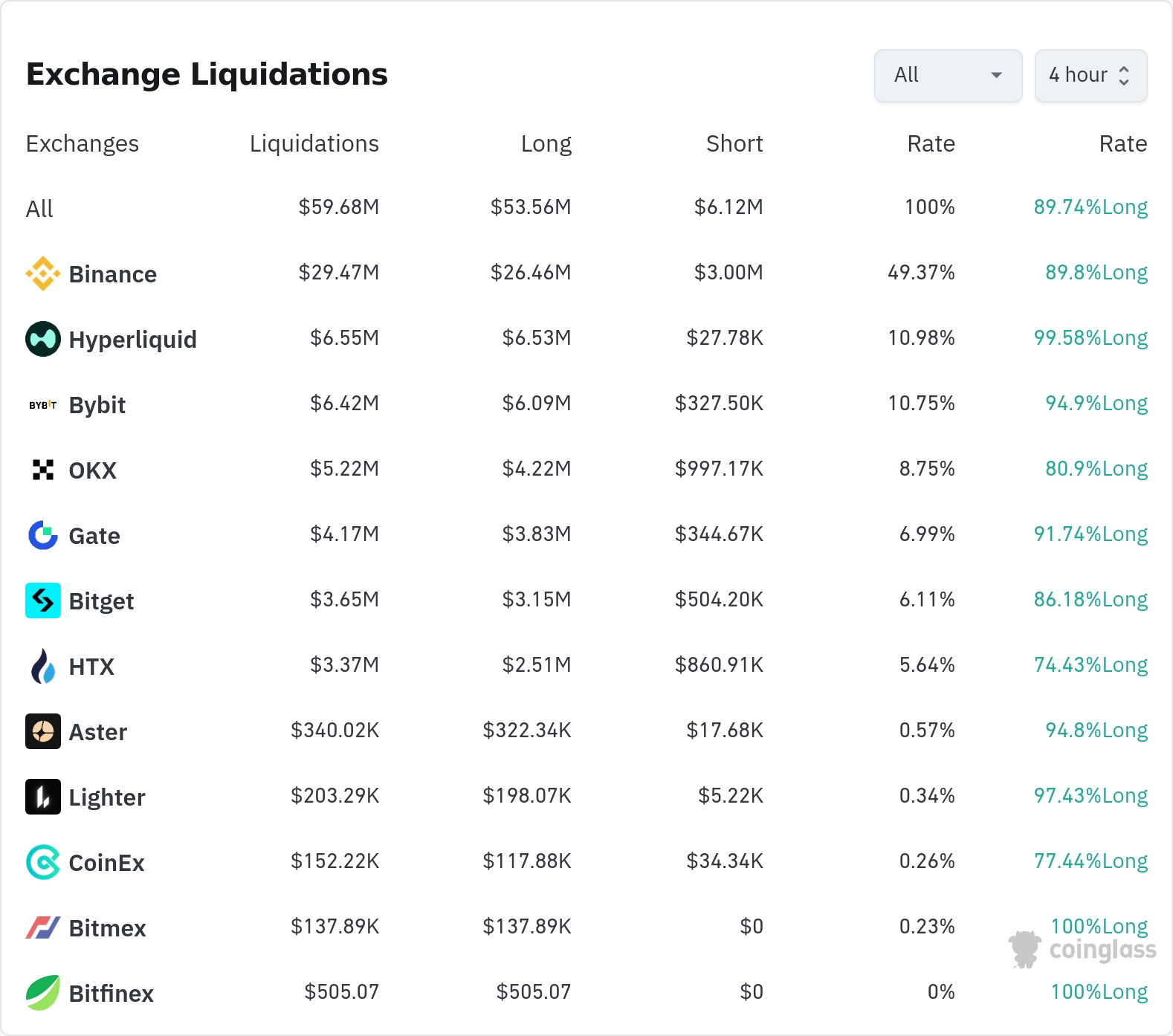
Task: Sort by the Liquidations column header
Action: coord(314,143)
